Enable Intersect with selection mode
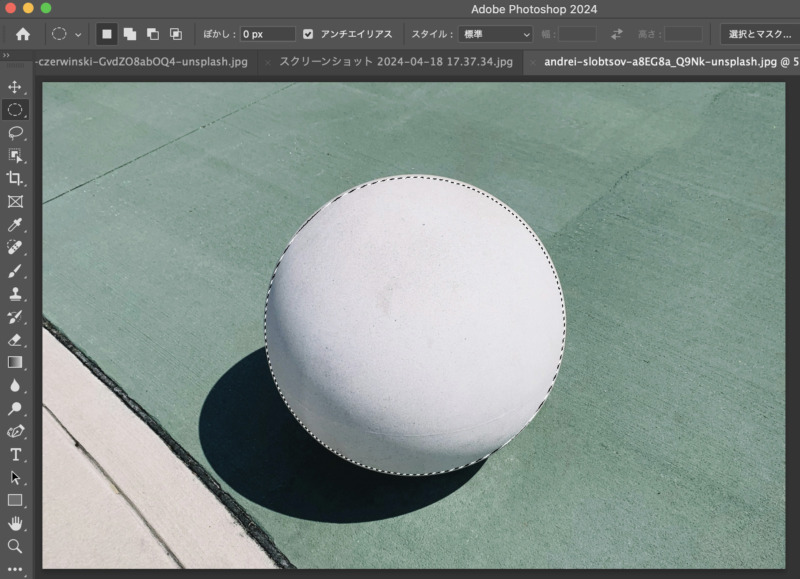The image size is (800, 579). click(x=176, y=34)
